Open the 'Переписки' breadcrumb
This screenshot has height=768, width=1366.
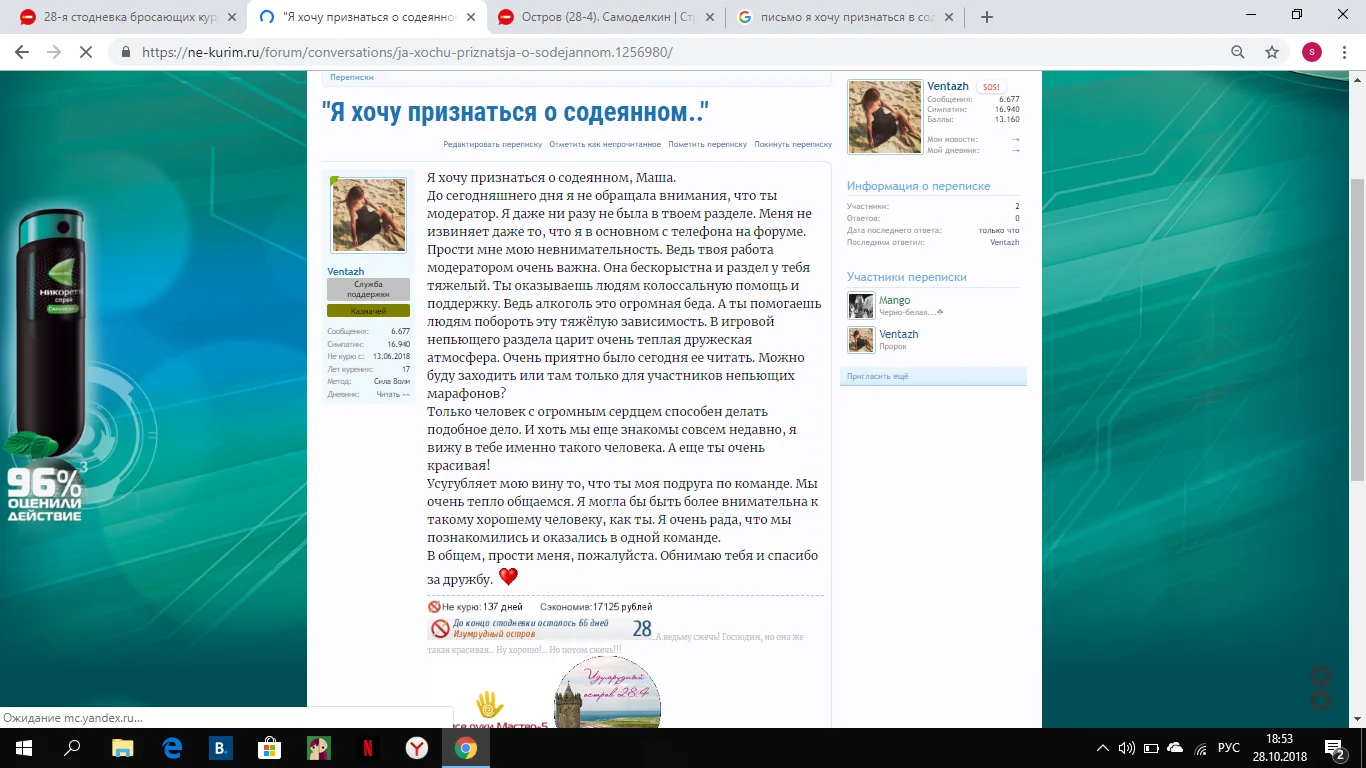pos(352,77)
